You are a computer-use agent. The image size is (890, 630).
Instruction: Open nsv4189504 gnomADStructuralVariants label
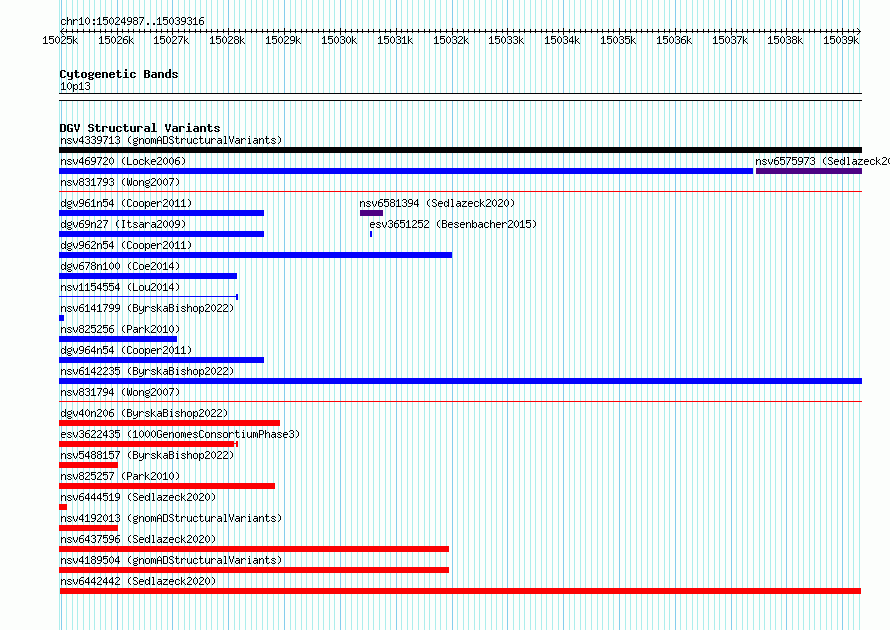(171, 560)
